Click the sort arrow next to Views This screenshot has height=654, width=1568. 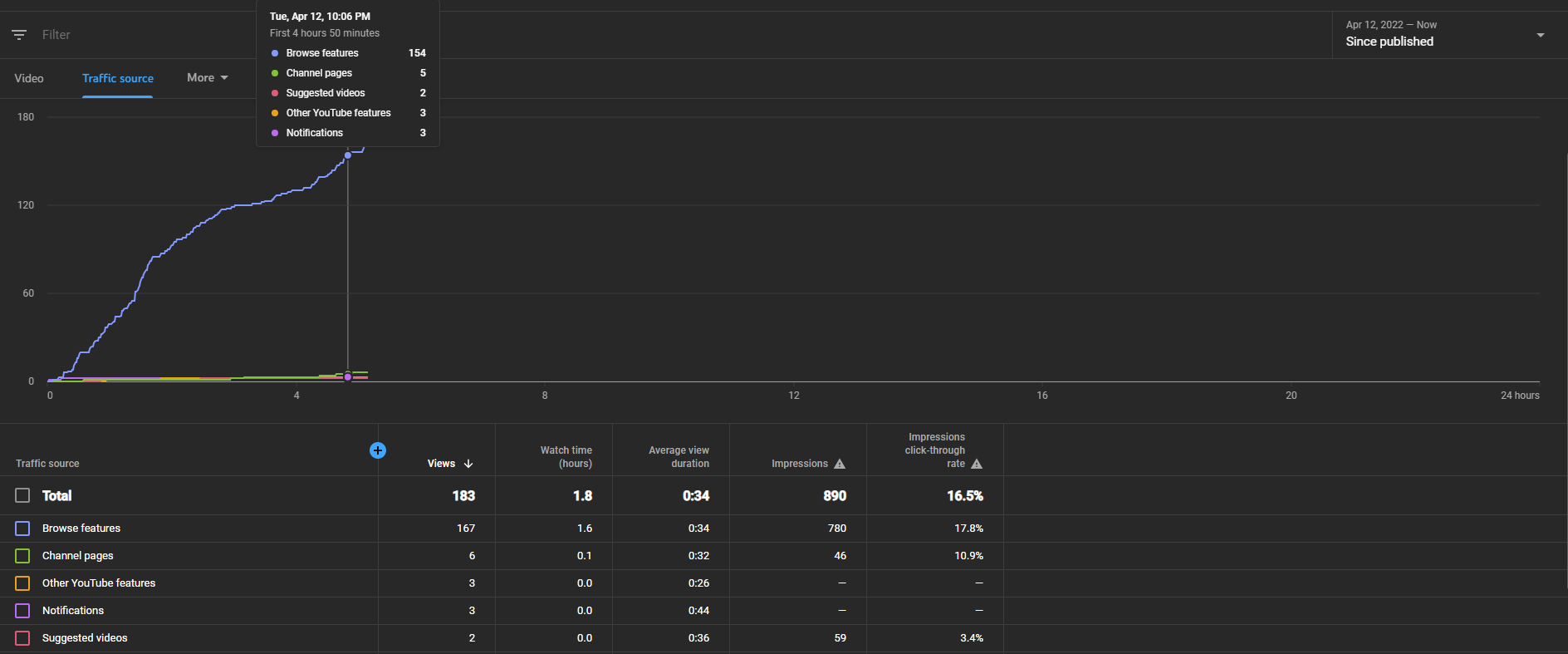[468, 464]
